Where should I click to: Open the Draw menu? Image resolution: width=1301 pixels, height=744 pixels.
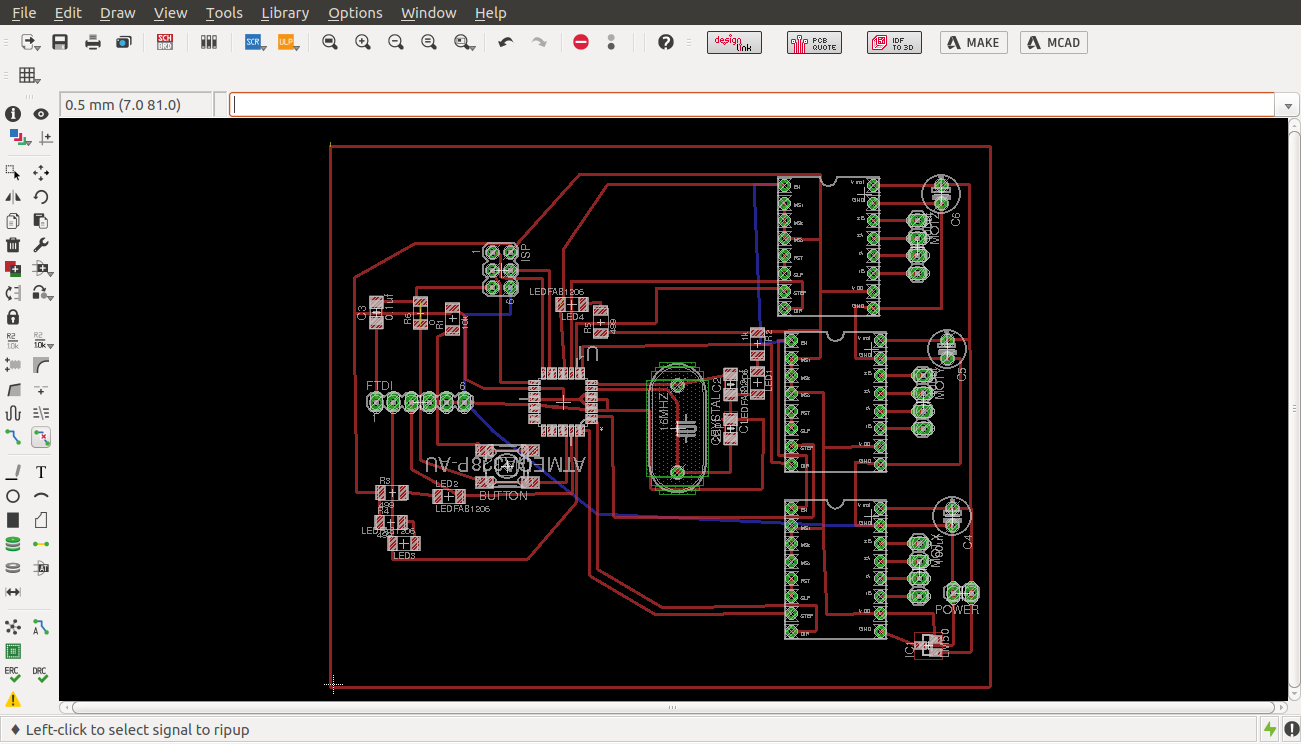(117, 13)
